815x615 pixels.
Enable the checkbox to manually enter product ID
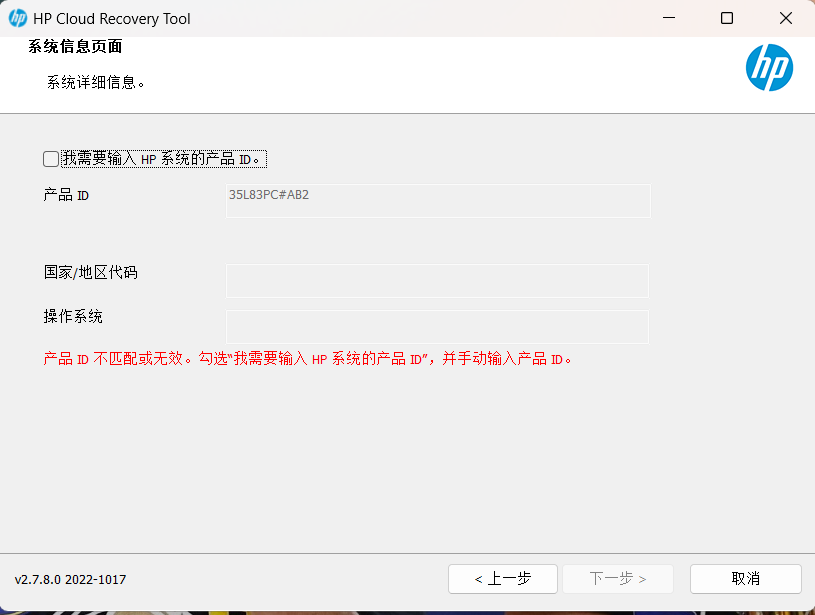[x=49, y=158]
